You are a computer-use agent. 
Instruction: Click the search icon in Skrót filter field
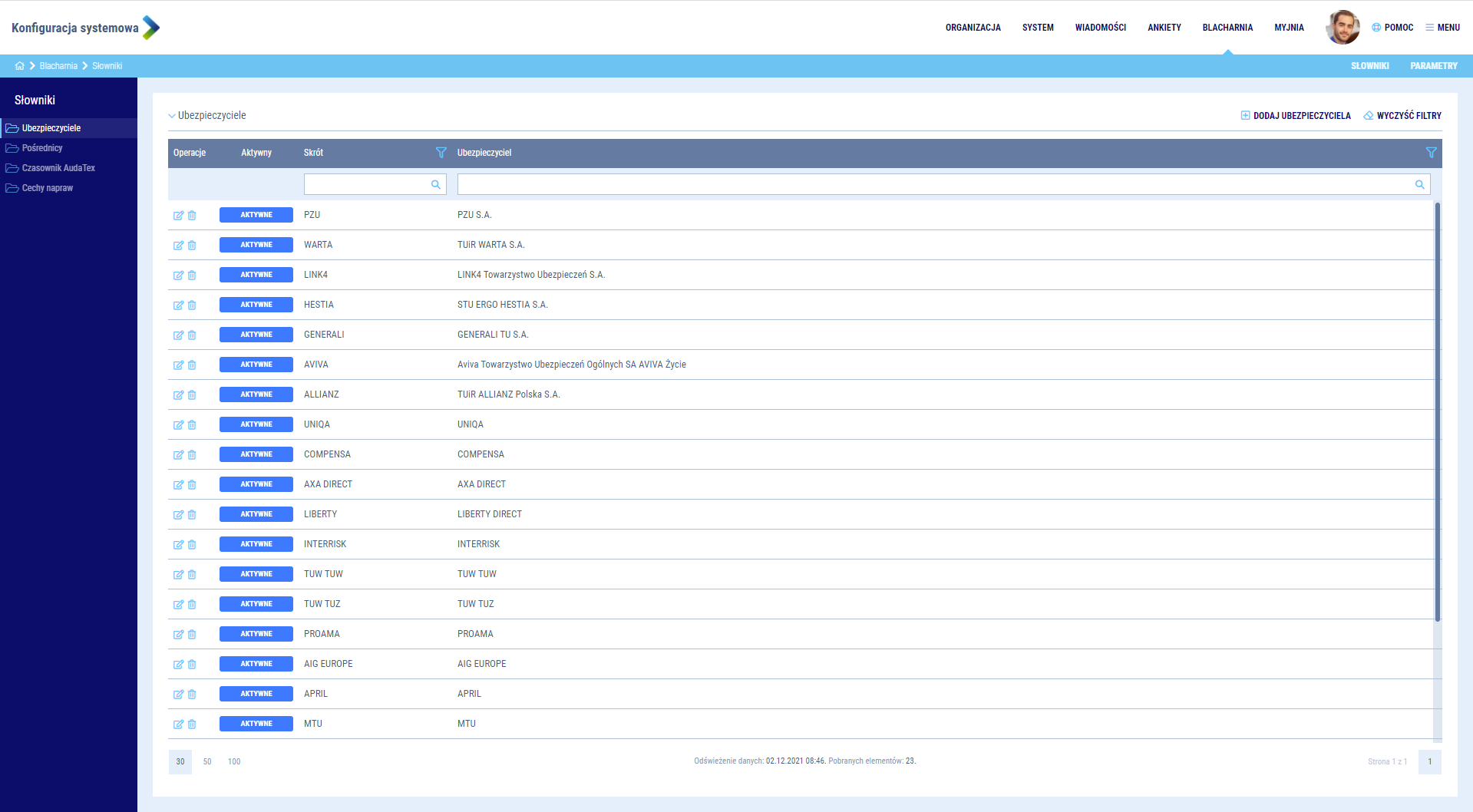(x=435, y=184)
